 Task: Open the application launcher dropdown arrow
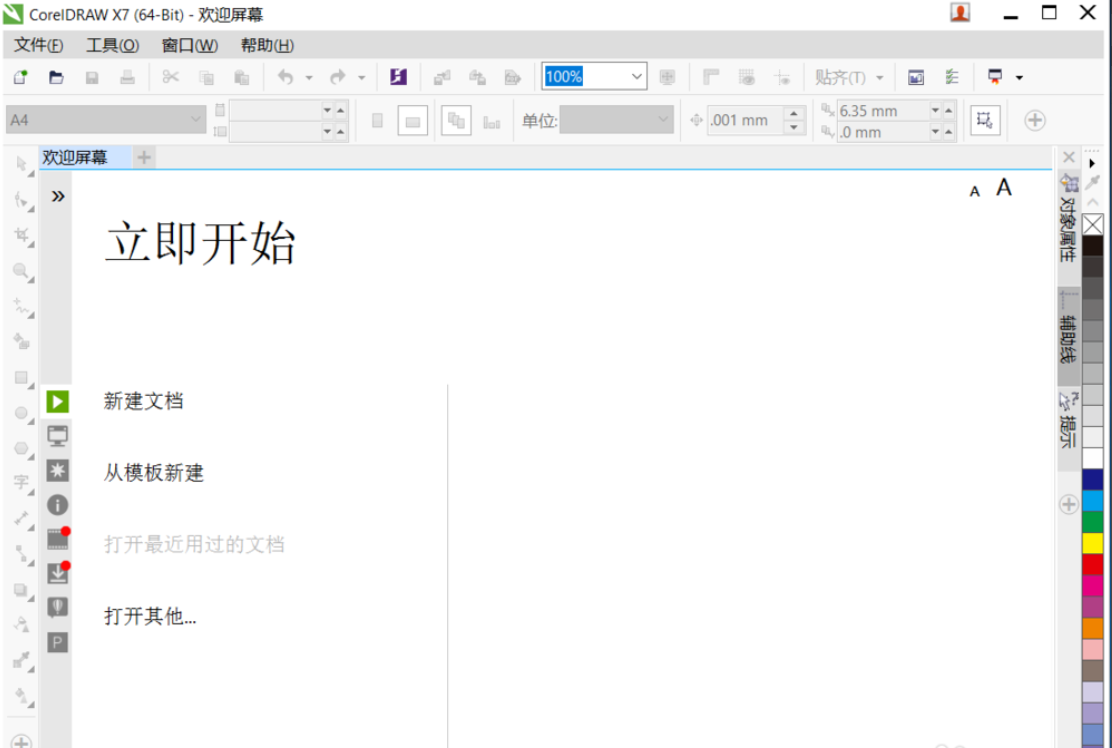click(x=1019, y=77)
